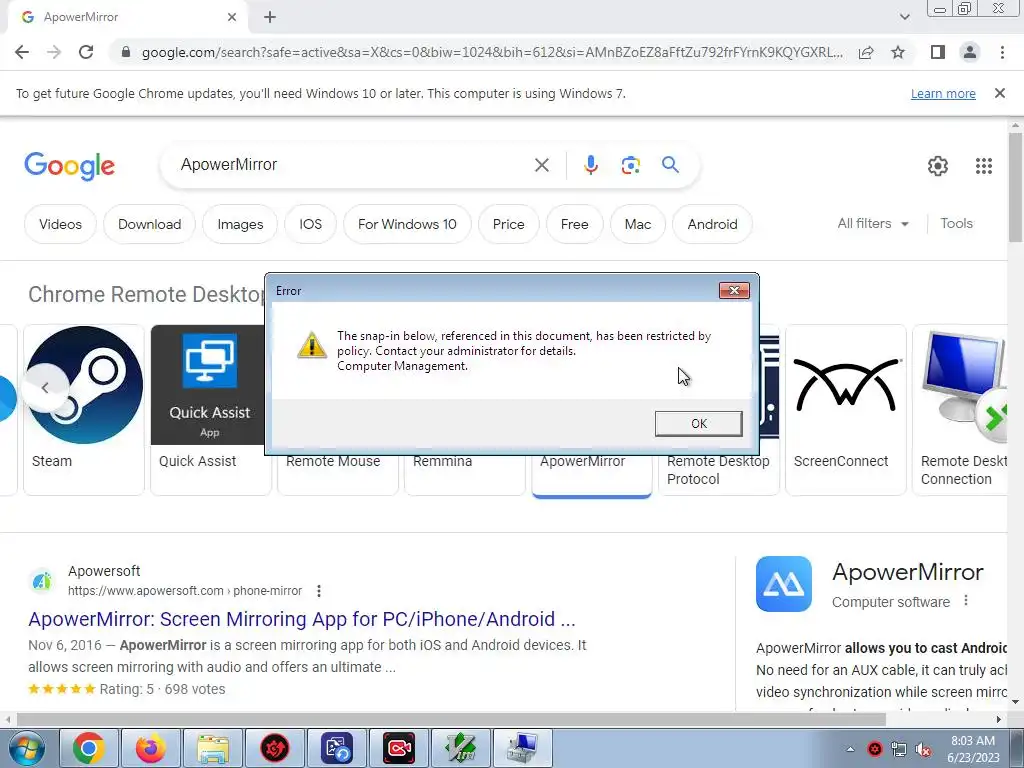Screen dimensions: 1024x768
Task: Click the browser forward arrow
Action: click(54, 52)
